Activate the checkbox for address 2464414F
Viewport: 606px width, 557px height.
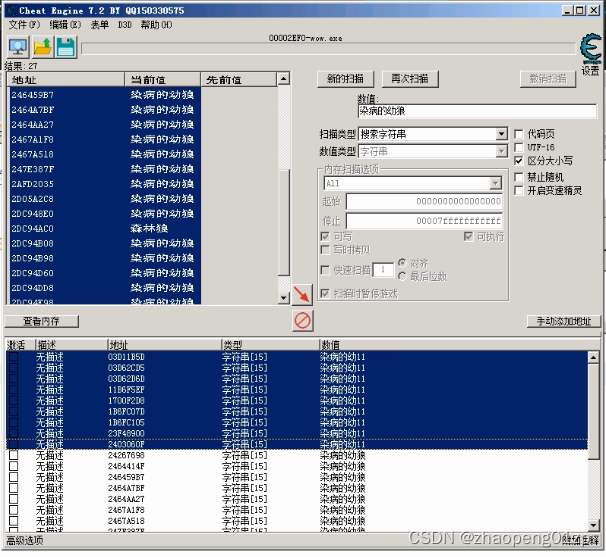click(x=14, y=466)
